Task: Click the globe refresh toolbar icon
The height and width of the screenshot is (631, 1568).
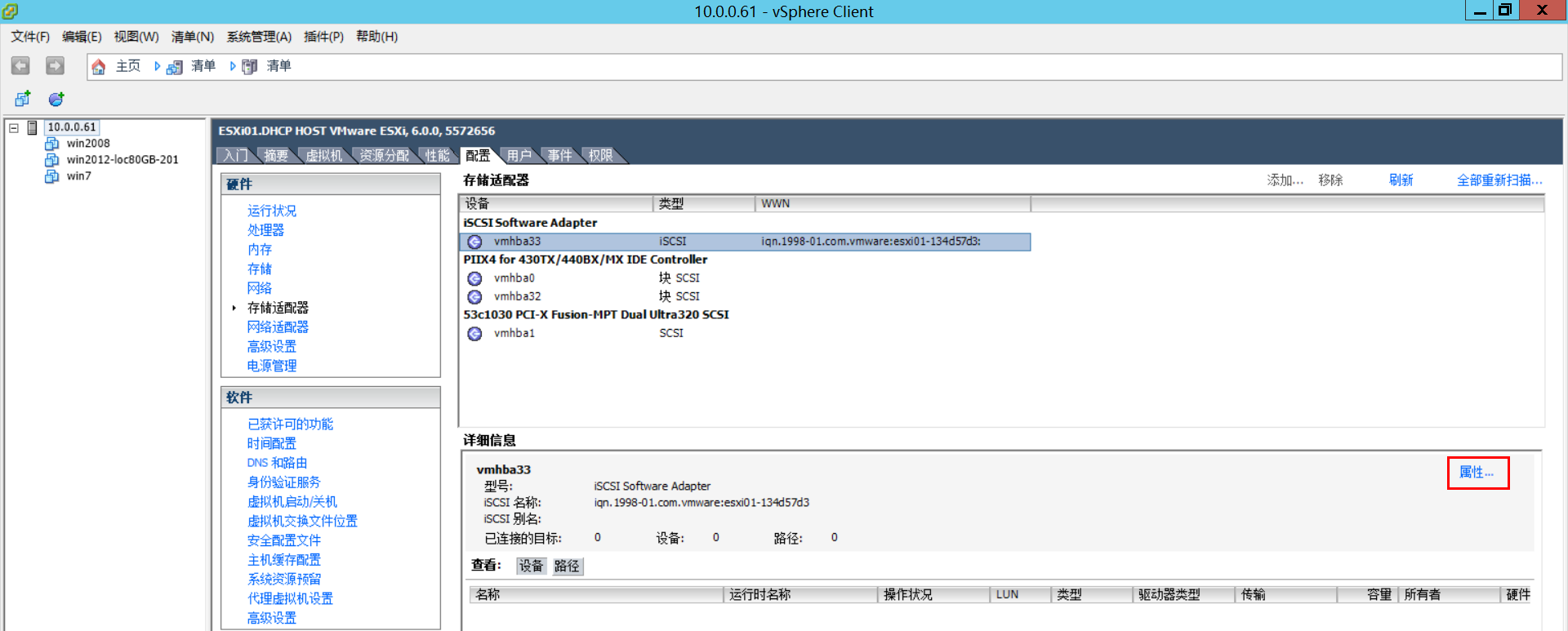Action: (56, 99)
